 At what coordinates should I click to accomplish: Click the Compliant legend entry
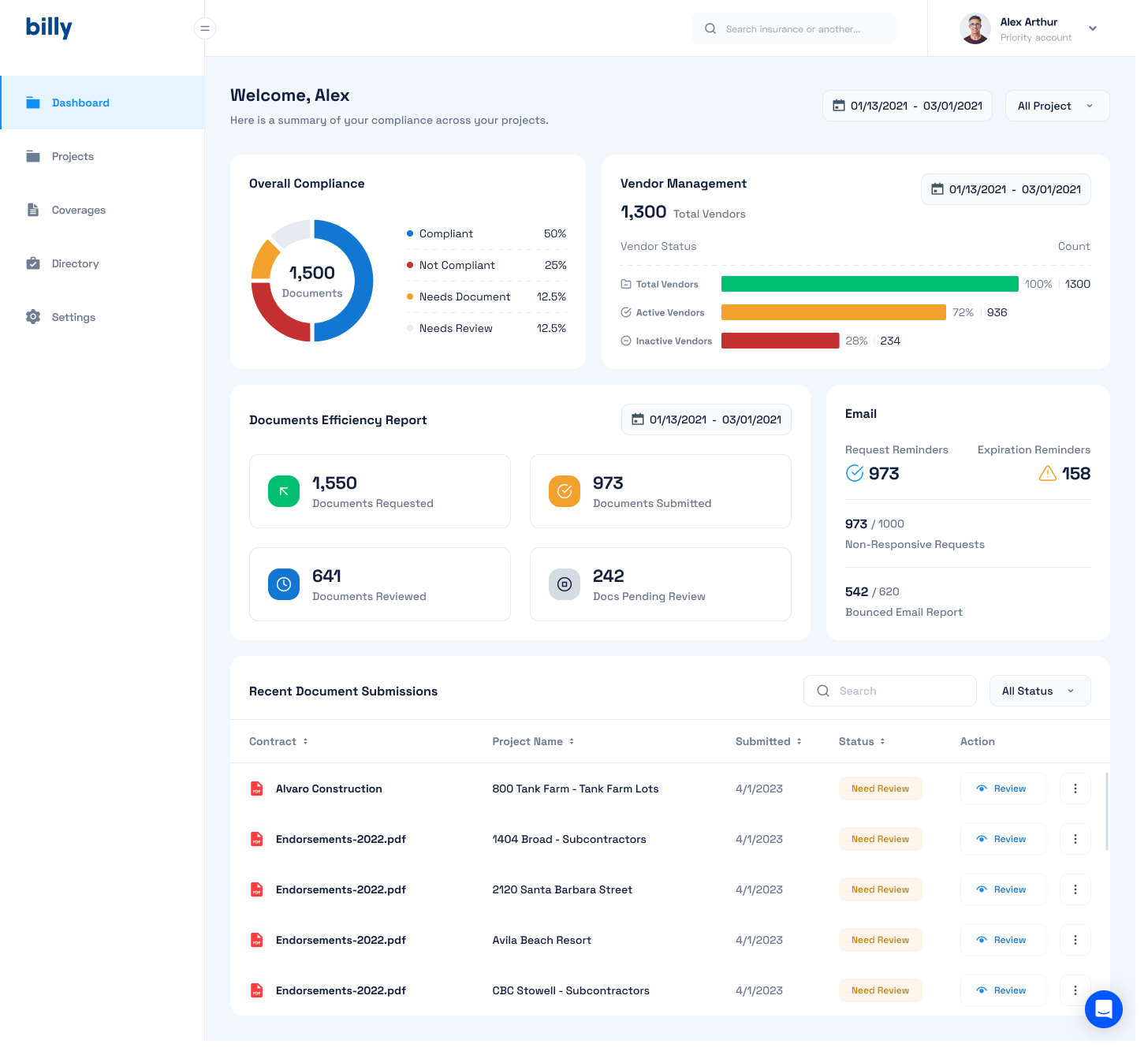[x=486, y=233]
